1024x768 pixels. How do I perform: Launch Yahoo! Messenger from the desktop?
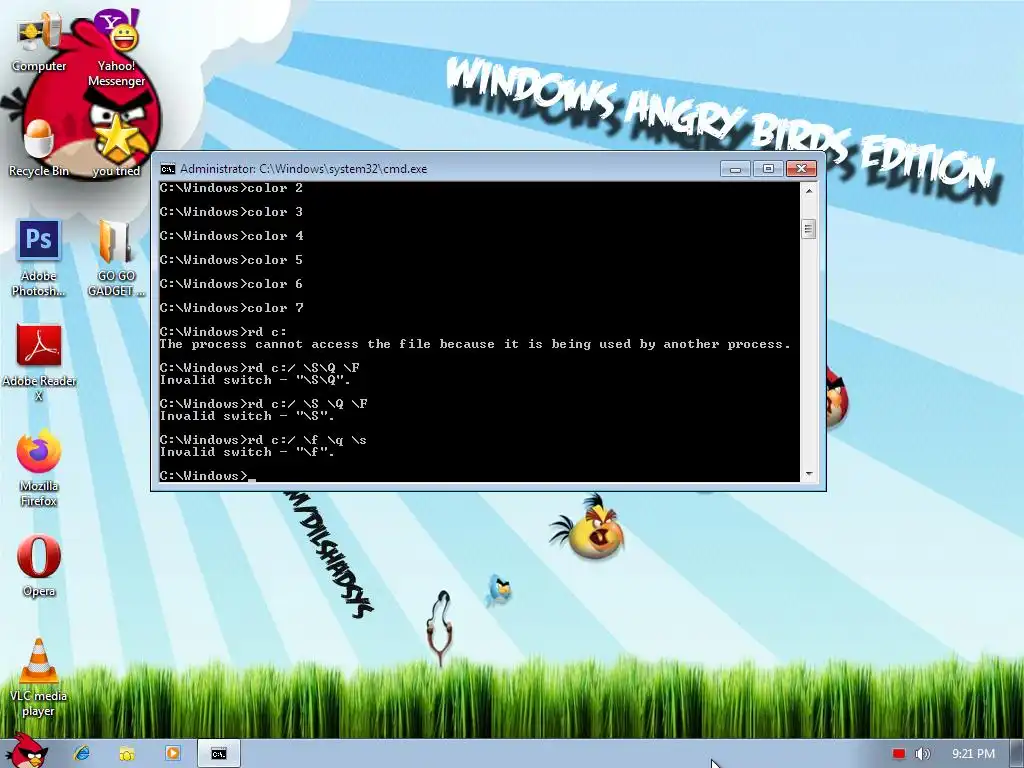pos(116,48)
